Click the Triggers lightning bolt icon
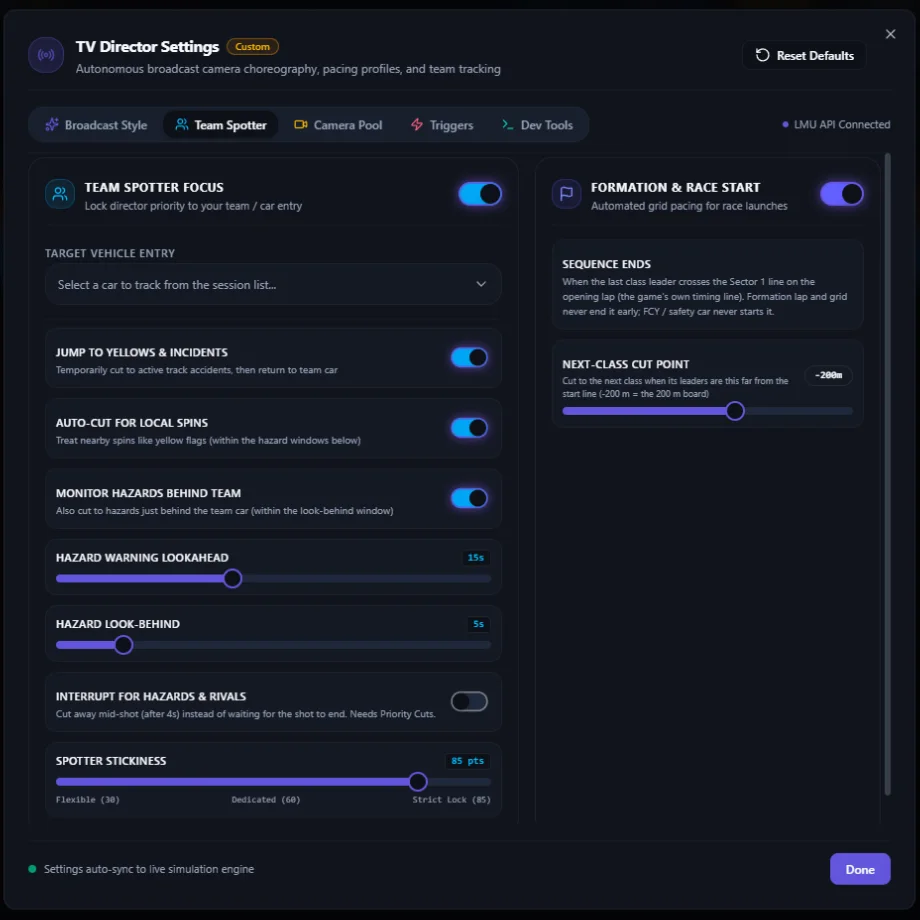 [417, 124]
